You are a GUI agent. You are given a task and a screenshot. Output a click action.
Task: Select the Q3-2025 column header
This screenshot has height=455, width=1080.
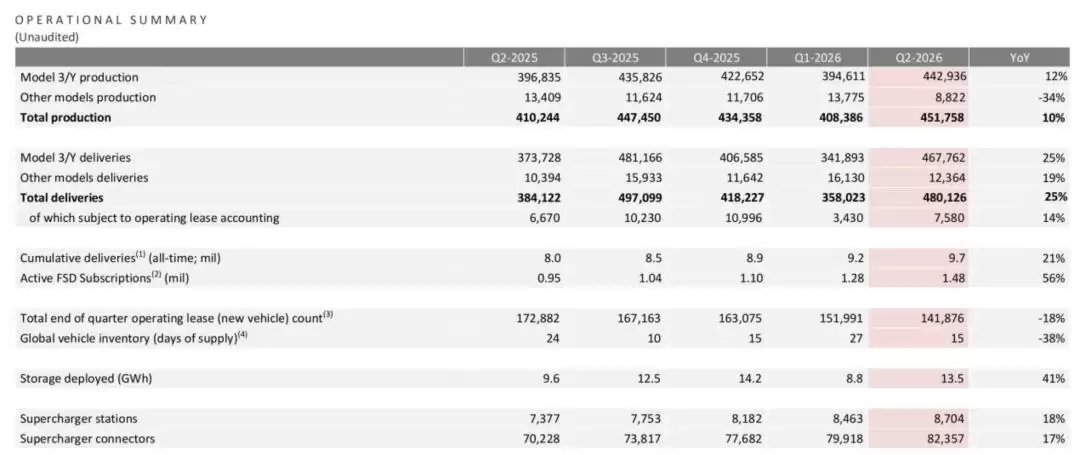pos(615,58)
